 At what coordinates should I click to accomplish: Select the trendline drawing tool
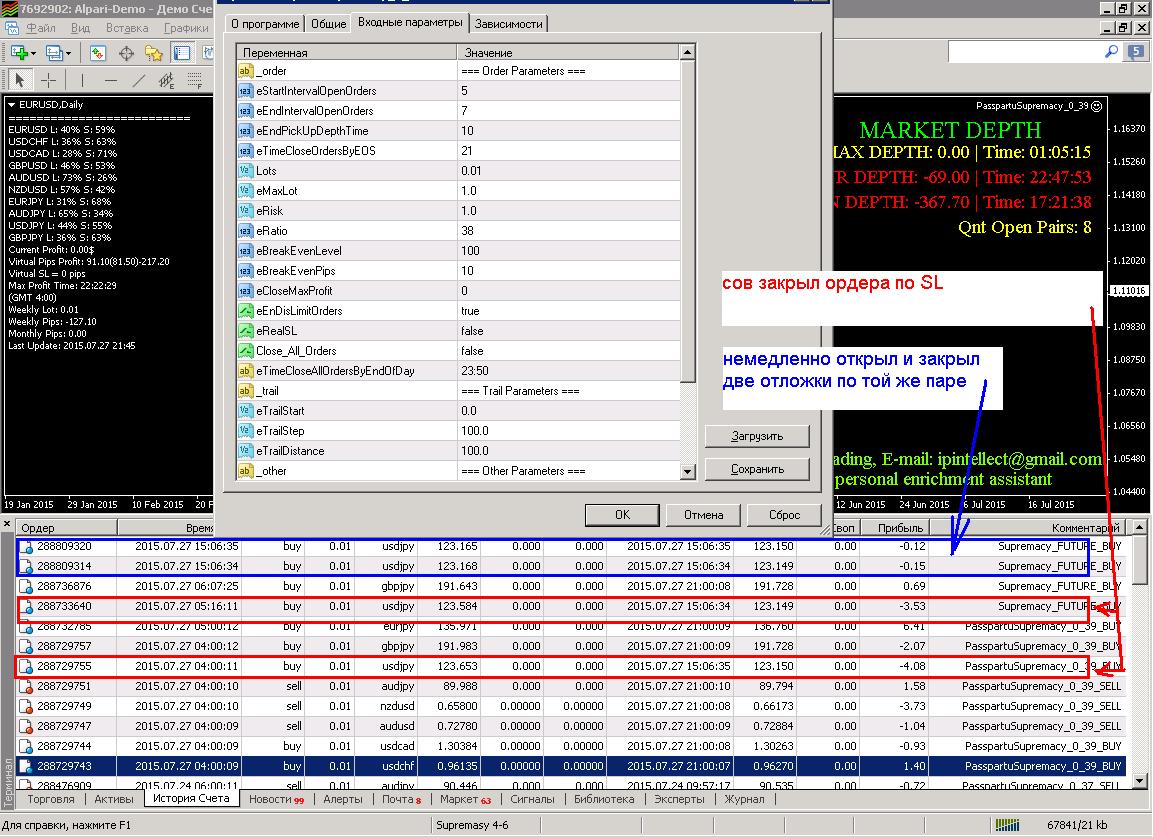click(x=138, y=80)
